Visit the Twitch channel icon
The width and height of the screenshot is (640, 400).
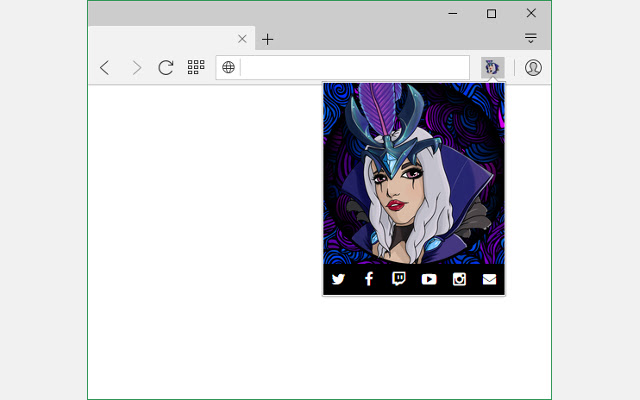398,279
